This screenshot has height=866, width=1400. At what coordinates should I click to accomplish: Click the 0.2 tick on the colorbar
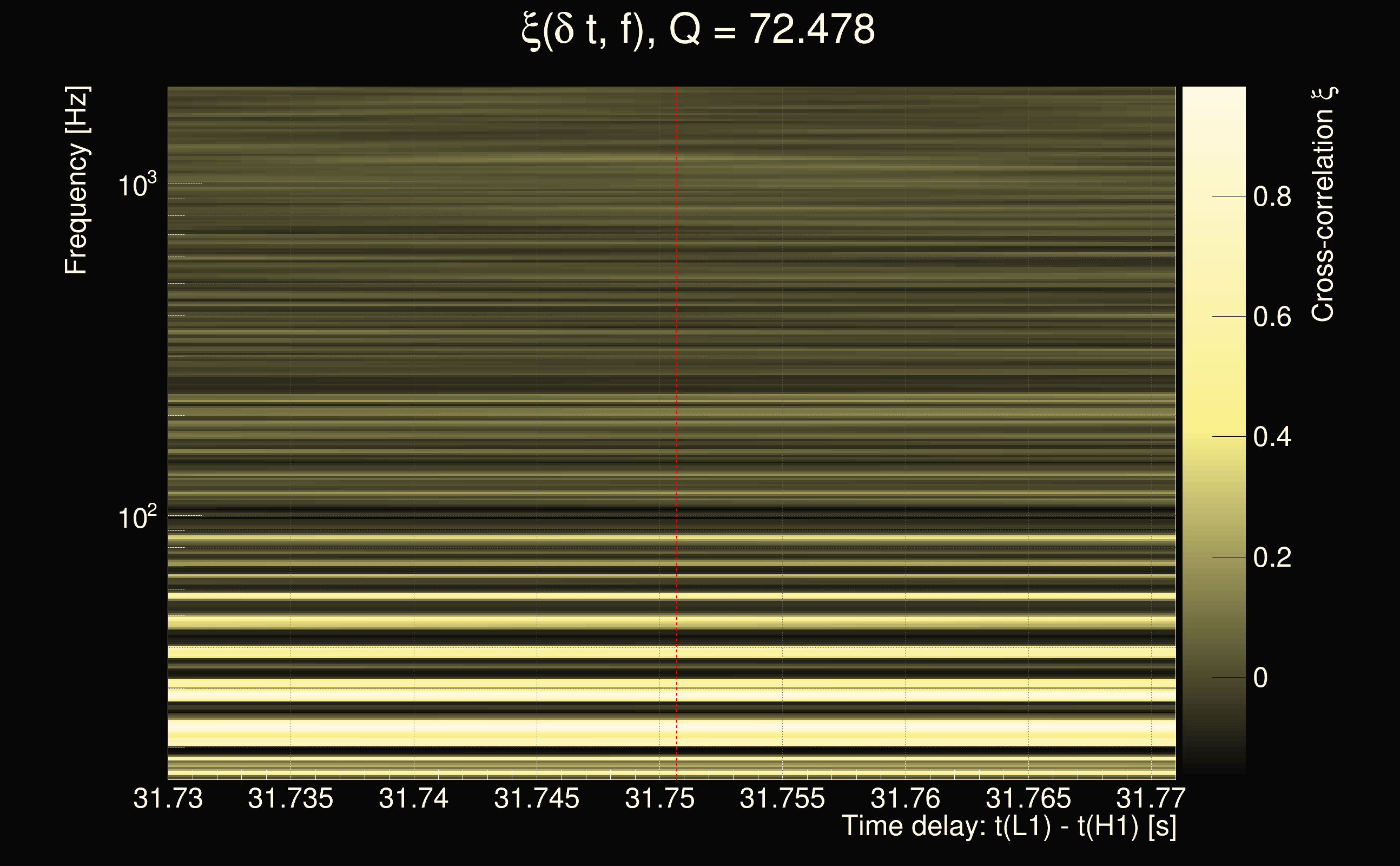1272,557
